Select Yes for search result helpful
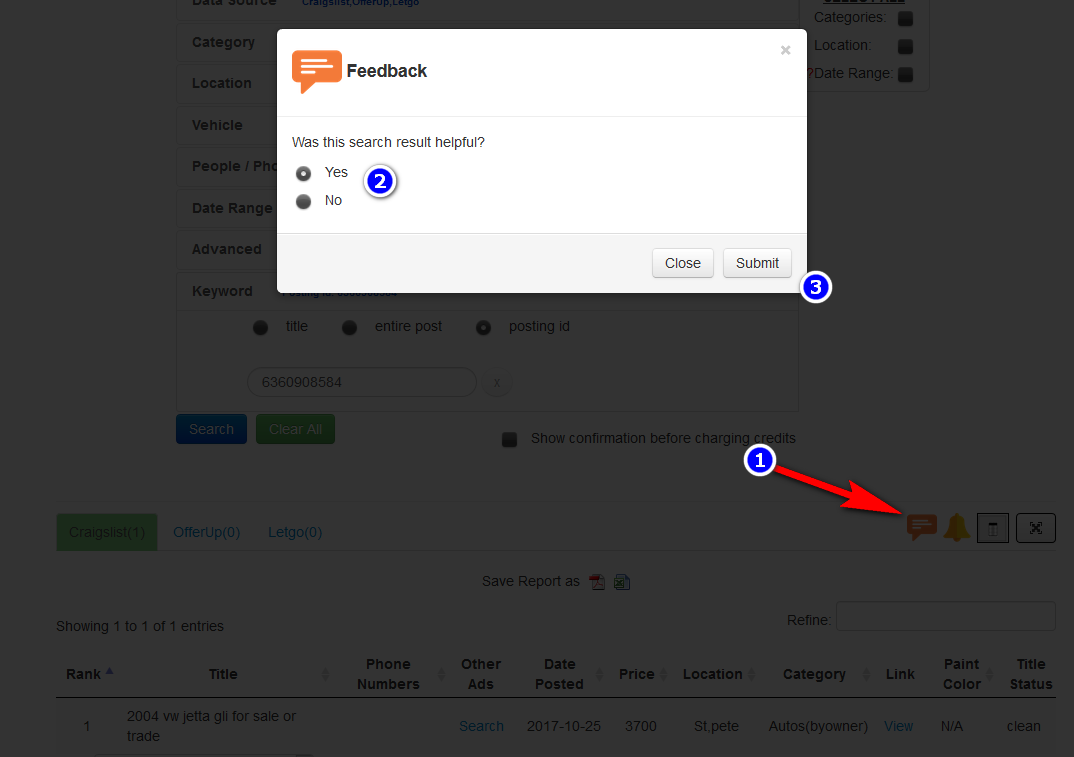Viewport: 1074px width, 757px height. (303, 172)
